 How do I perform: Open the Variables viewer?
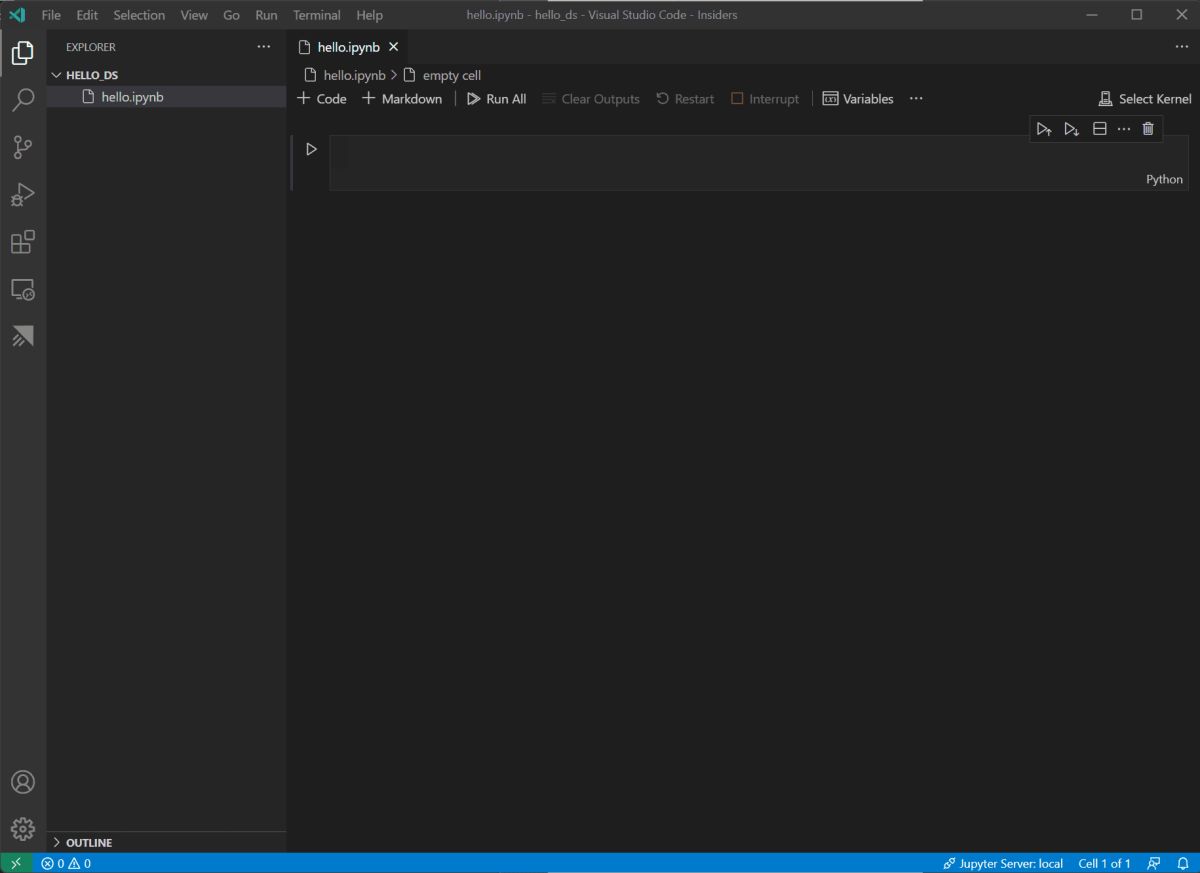coord(858,99)
